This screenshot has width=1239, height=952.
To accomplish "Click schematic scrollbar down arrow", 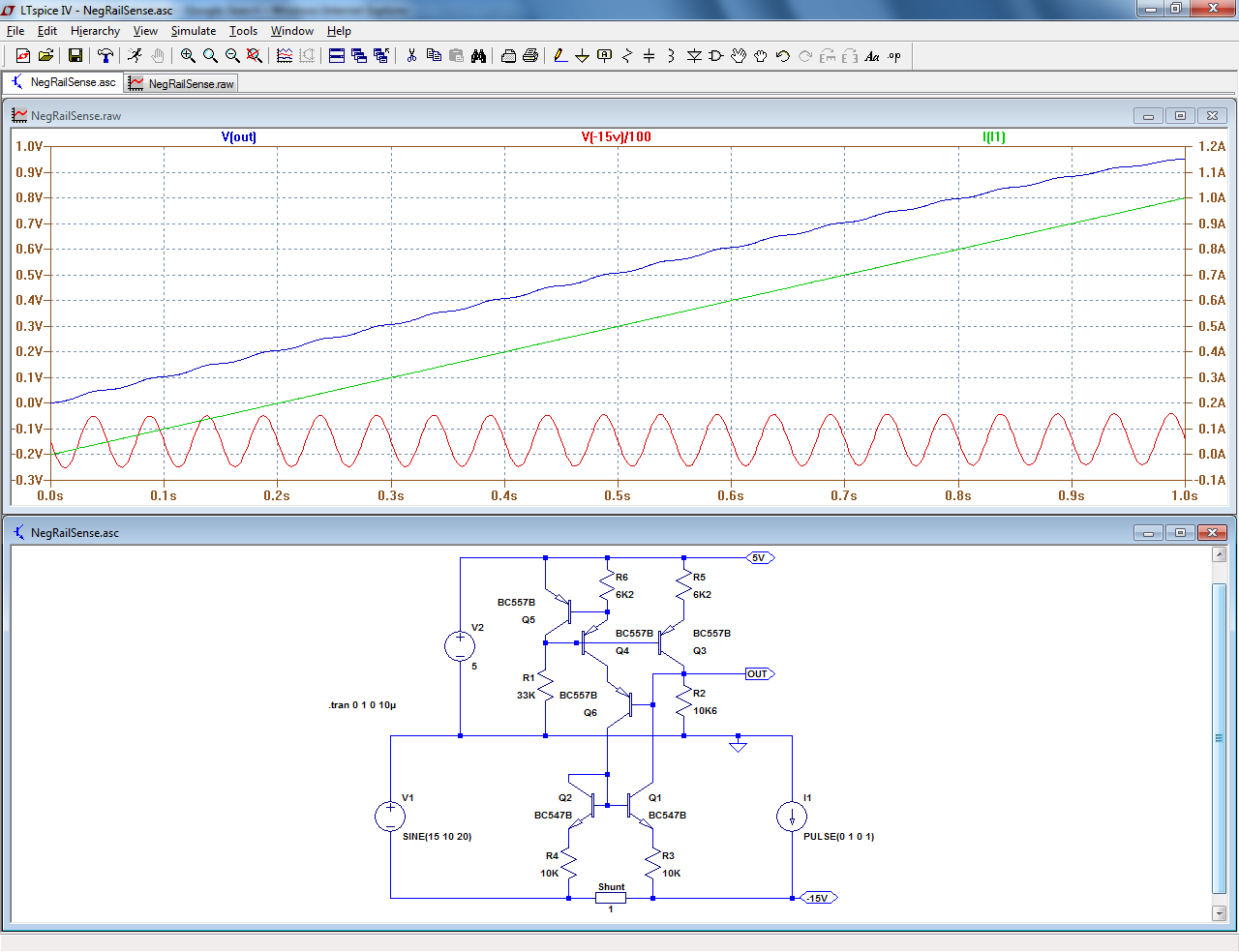I will [x=1219, y=912].
